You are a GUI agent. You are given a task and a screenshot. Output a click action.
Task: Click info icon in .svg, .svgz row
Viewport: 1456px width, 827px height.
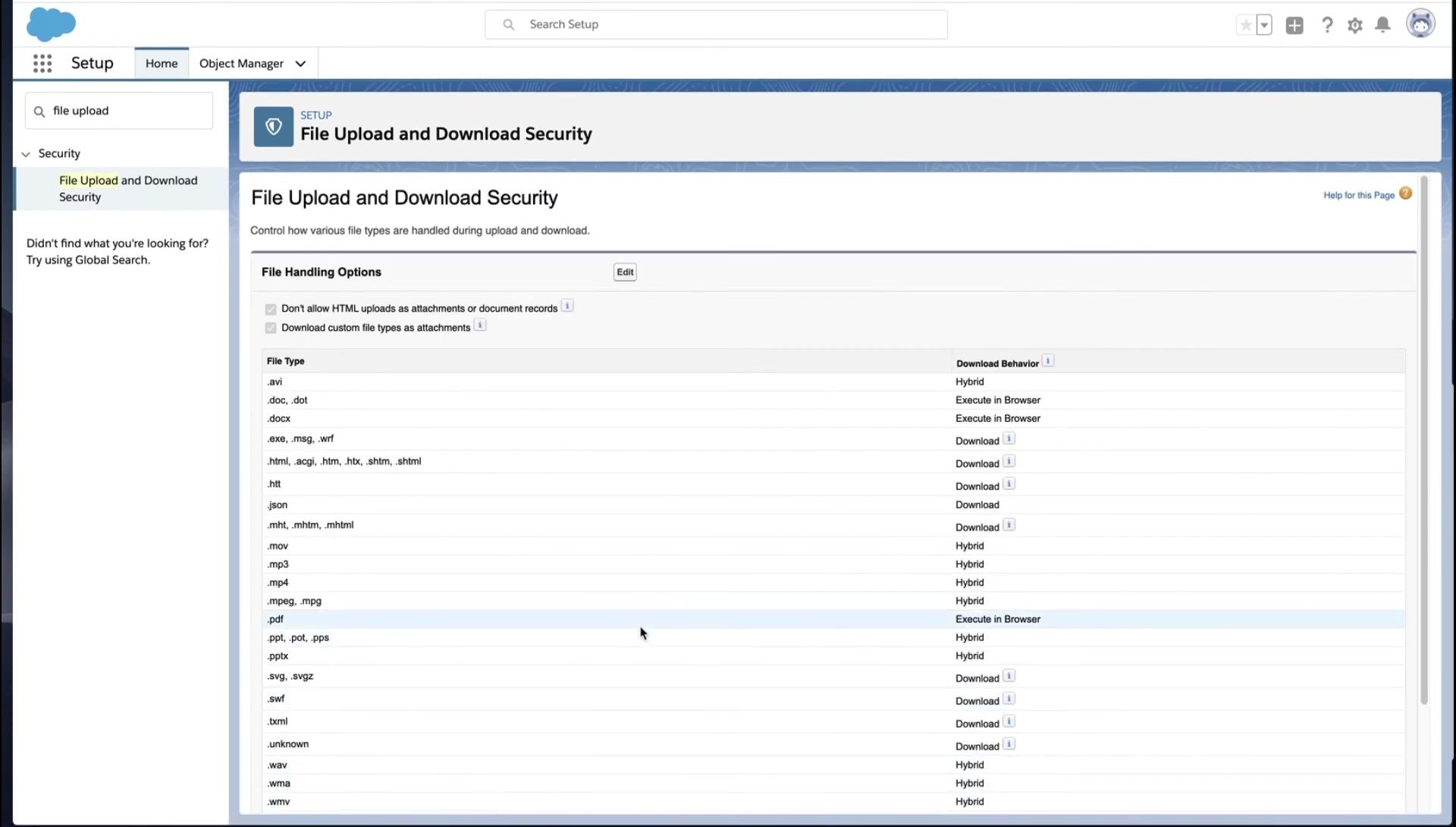pos(1009,676)
